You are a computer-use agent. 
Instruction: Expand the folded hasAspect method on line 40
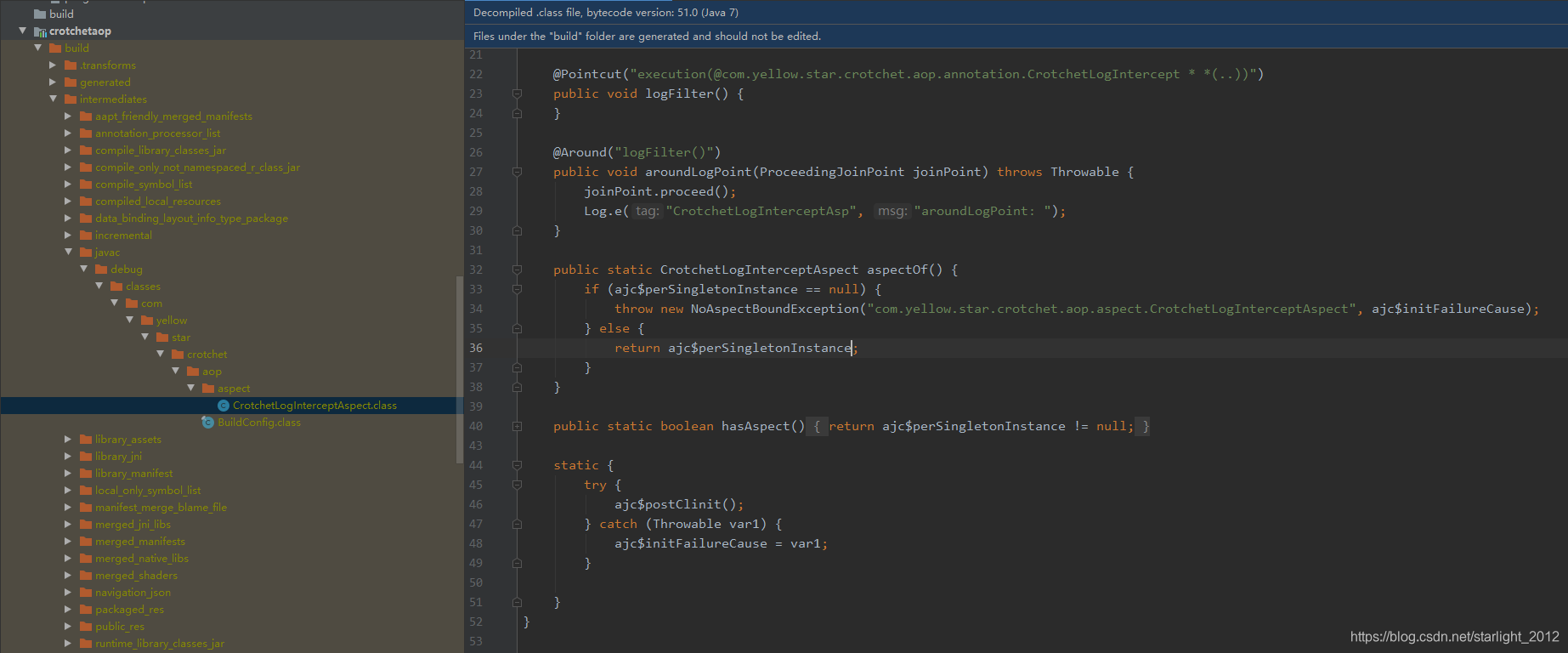pyautogui.click(x=517, y=426)
